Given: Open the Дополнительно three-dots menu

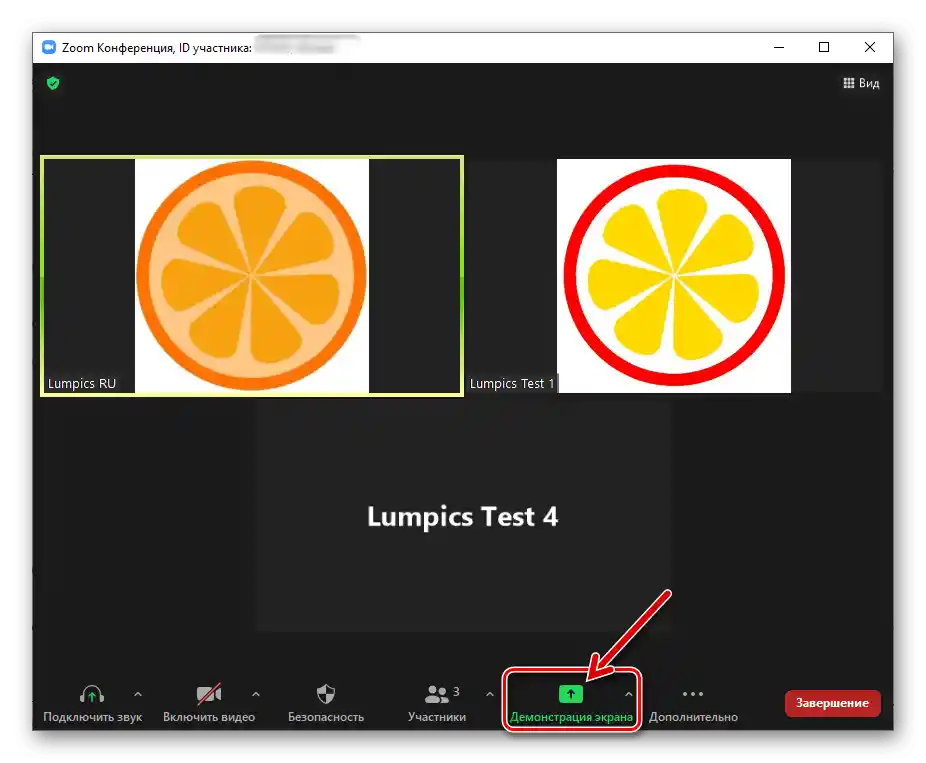Looking at the screenshot, I should [x=693, y=694].
